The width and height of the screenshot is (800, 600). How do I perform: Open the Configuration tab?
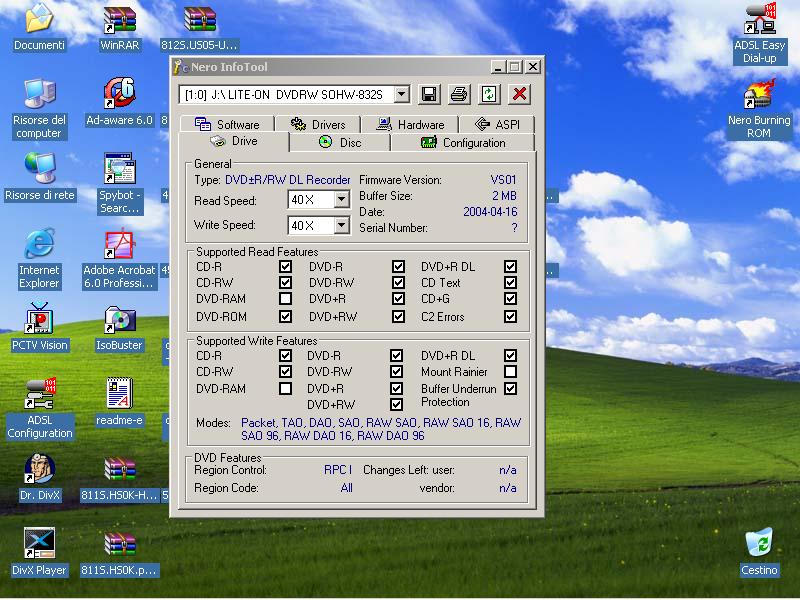tap(463, 142)
